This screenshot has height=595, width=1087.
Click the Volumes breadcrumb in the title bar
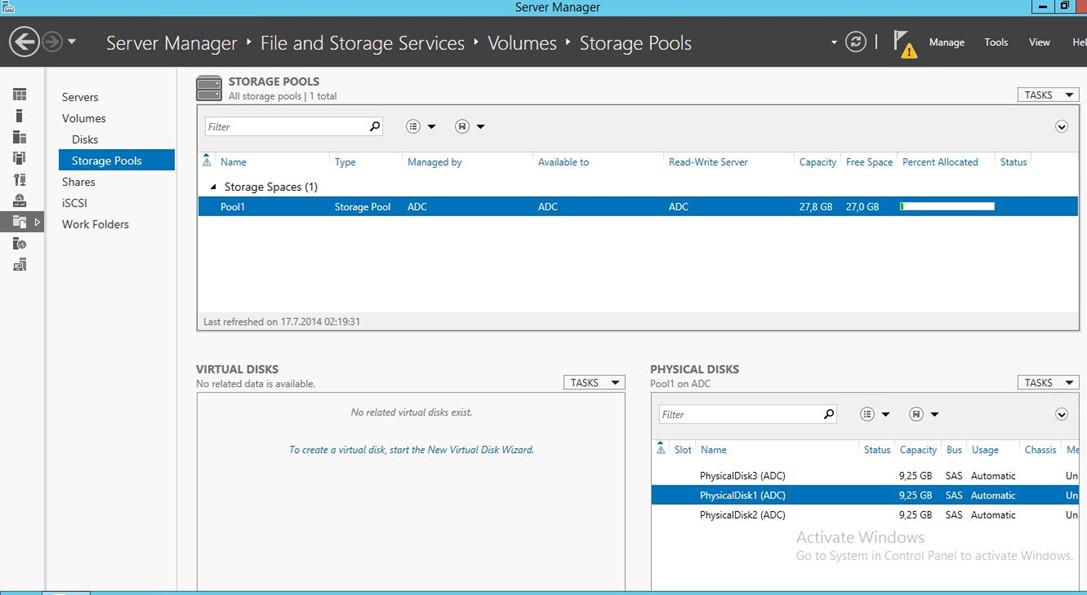point(522,43)
